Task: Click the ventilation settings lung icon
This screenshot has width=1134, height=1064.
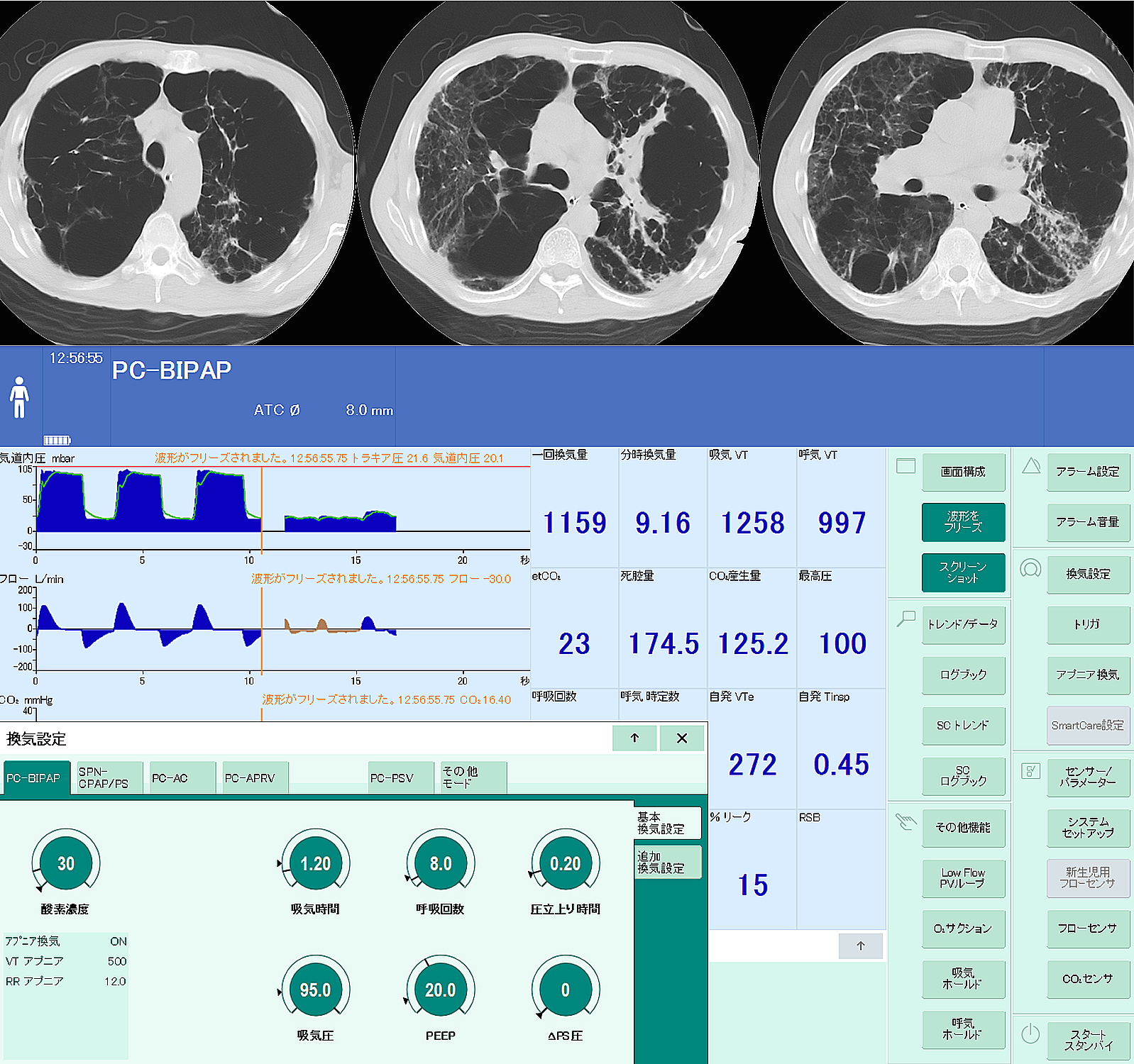Action: click(x=1030, y=568)
